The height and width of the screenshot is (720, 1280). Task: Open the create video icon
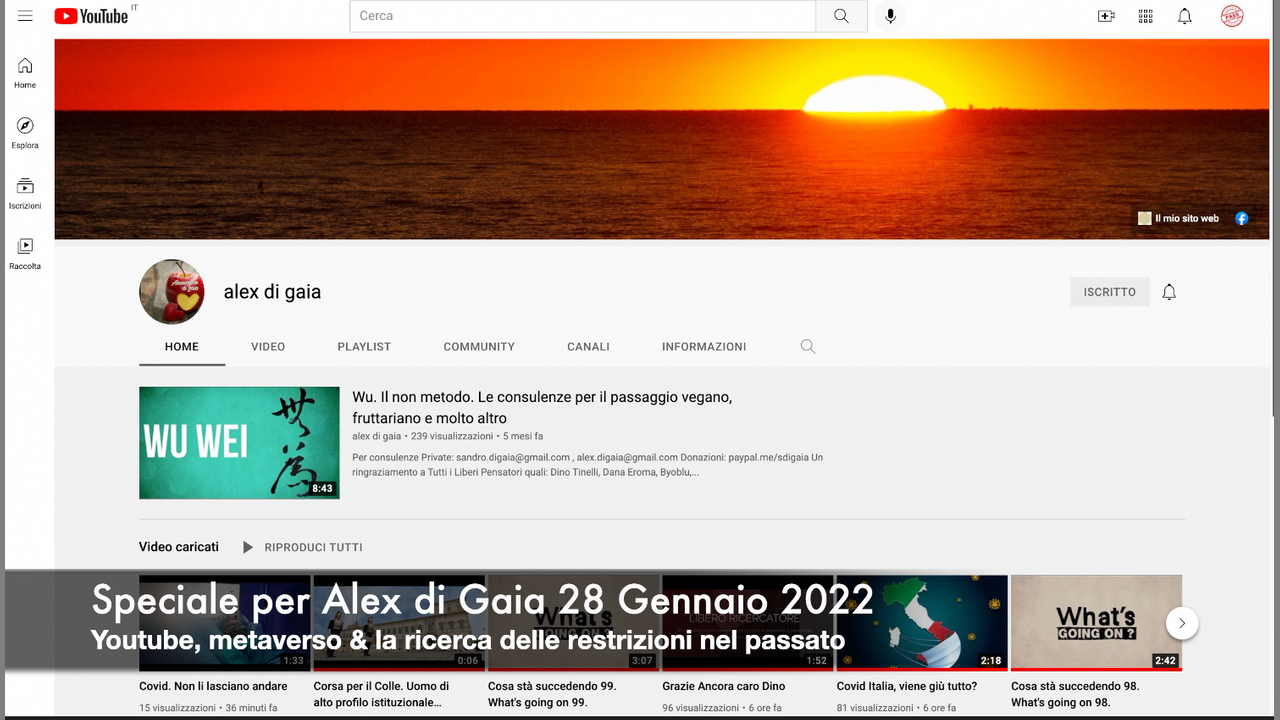pyautogui.click(x=1106, y=16)
